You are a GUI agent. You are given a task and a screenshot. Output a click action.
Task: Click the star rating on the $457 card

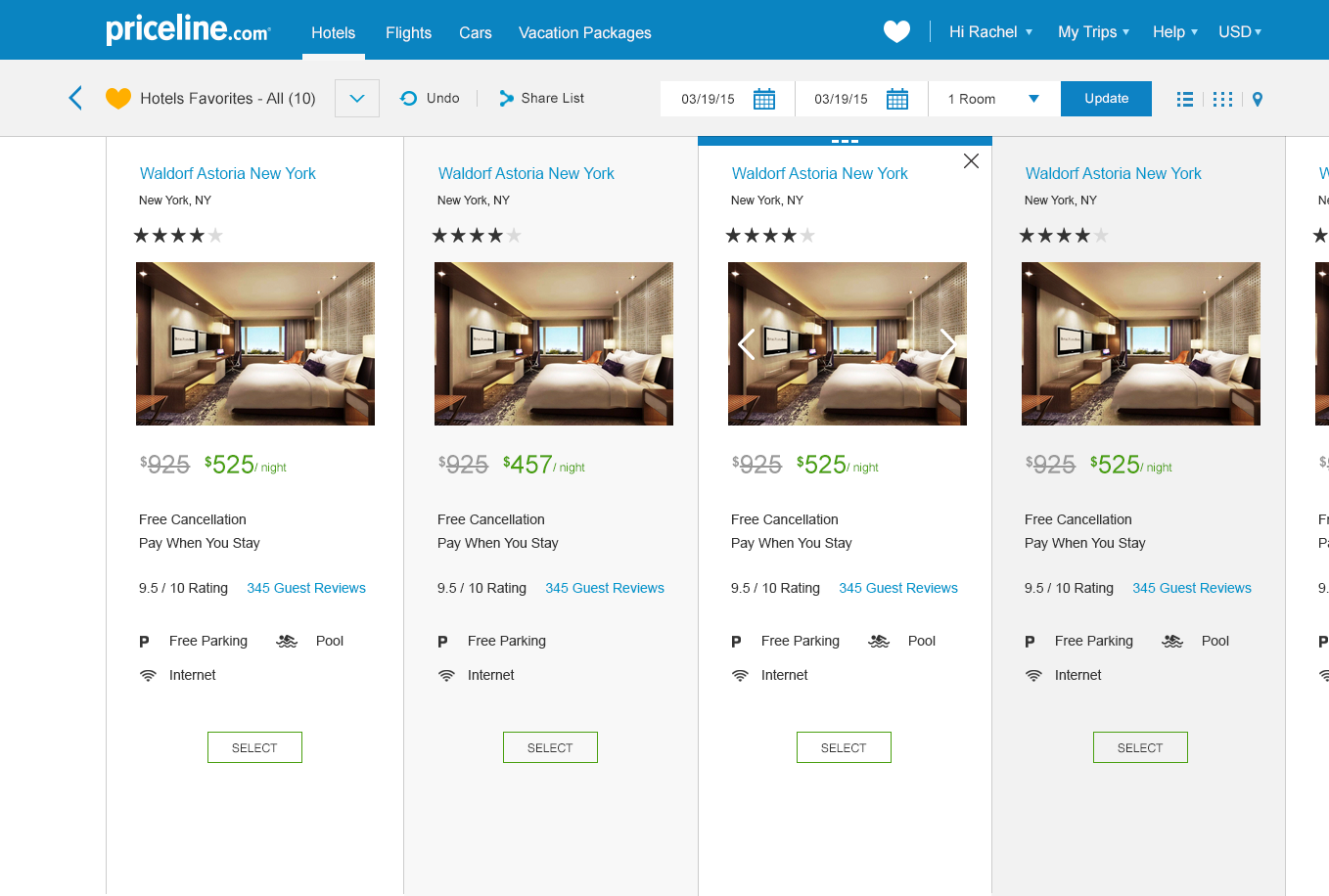(477, 235)
